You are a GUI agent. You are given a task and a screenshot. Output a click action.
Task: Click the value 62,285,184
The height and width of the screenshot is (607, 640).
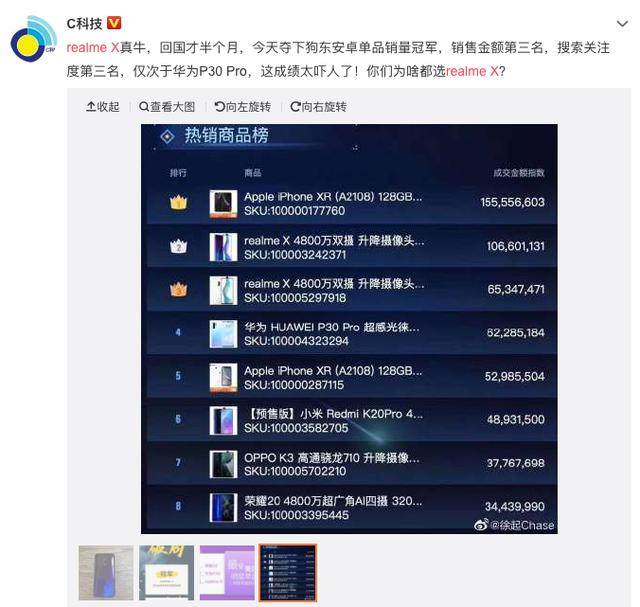516,333
